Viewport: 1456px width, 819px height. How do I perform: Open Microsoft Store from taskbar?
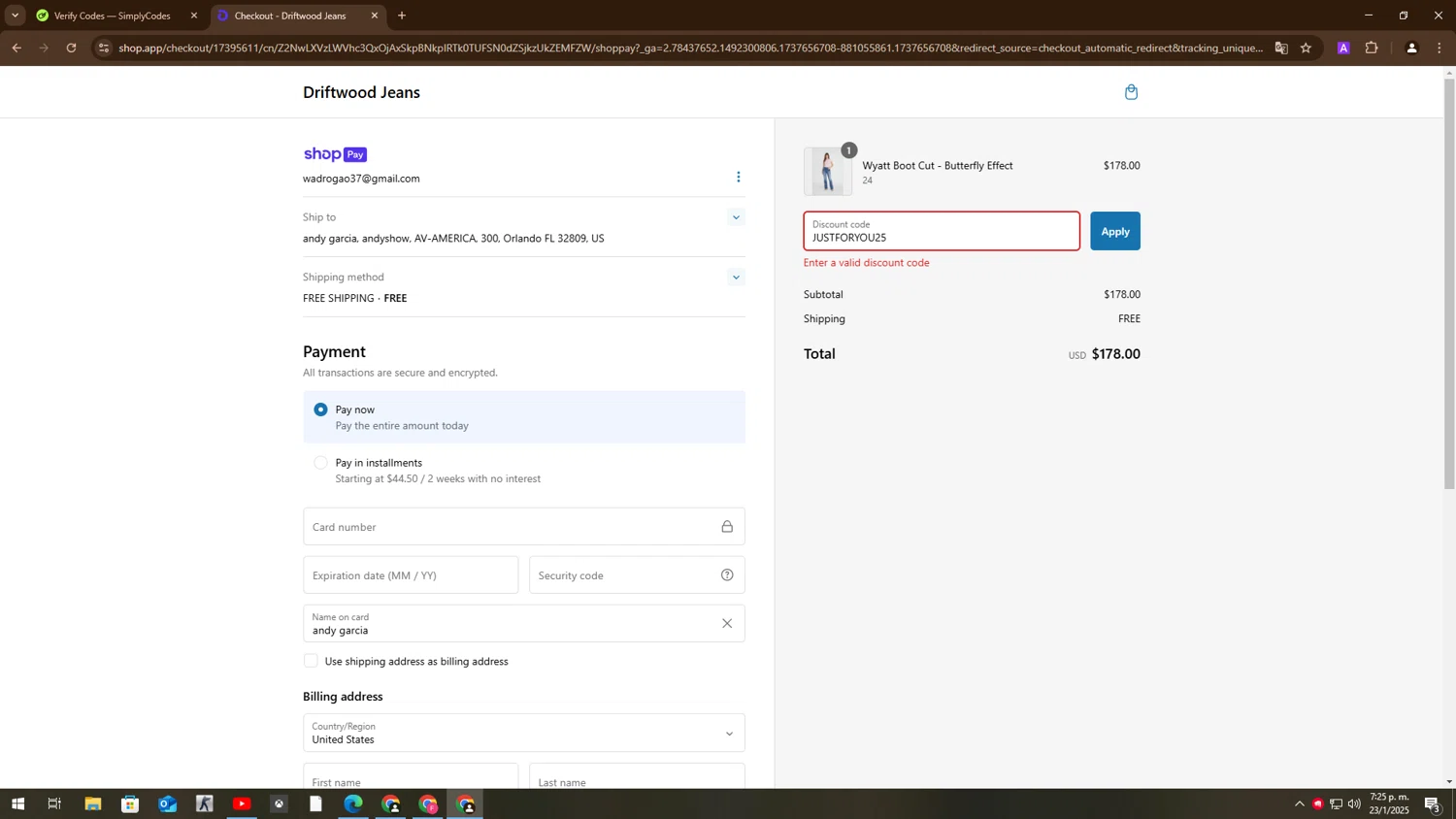coord(130,803)
